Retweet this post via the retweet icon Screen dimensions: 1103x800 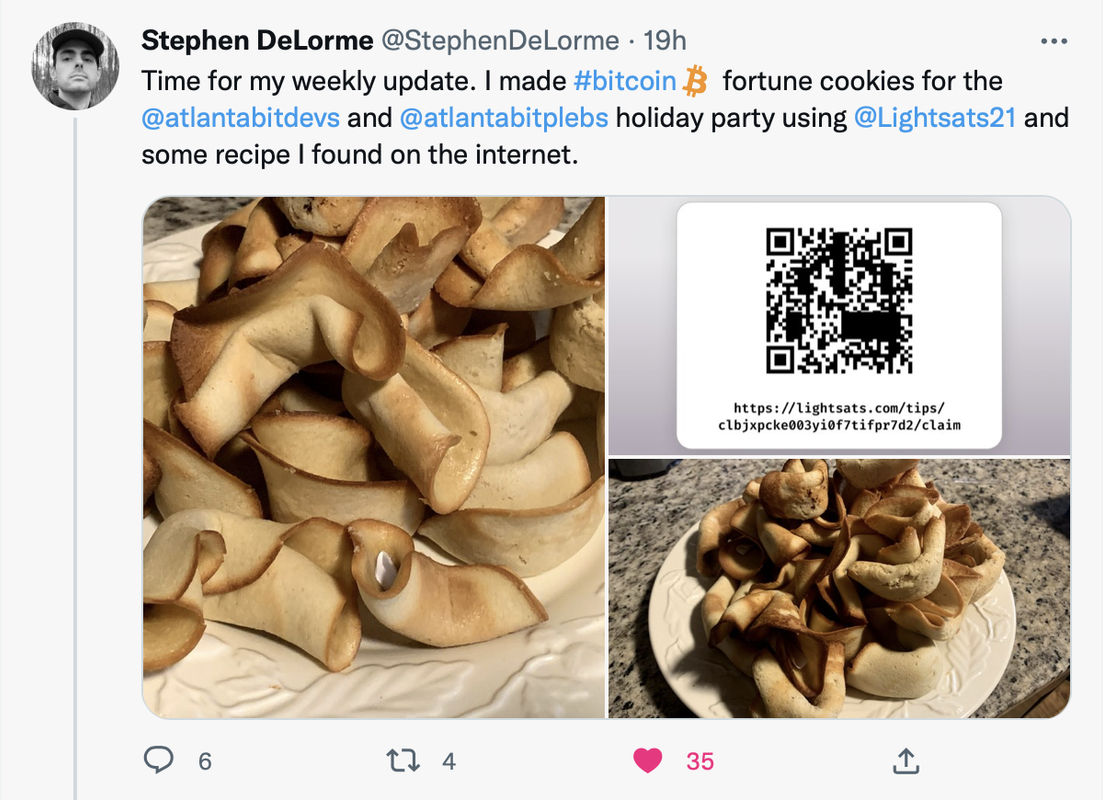pos(403,761)
